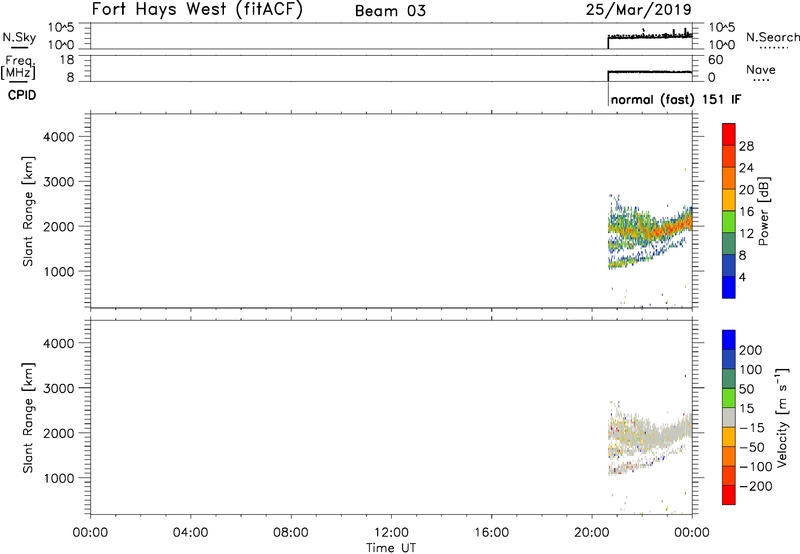Click the '04:00' time tick label

point(190,533)
